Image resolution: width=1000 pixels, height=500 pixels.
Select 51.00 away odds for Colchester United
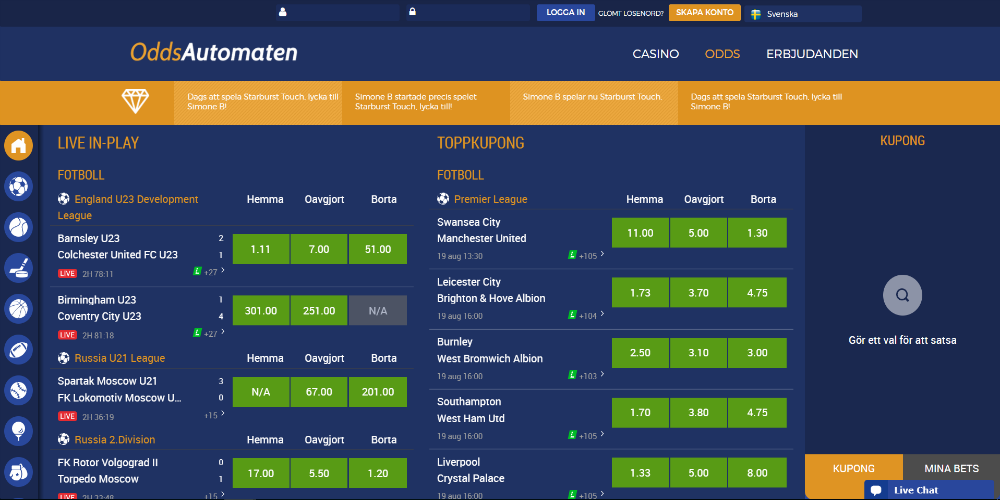tap(378, 249)
